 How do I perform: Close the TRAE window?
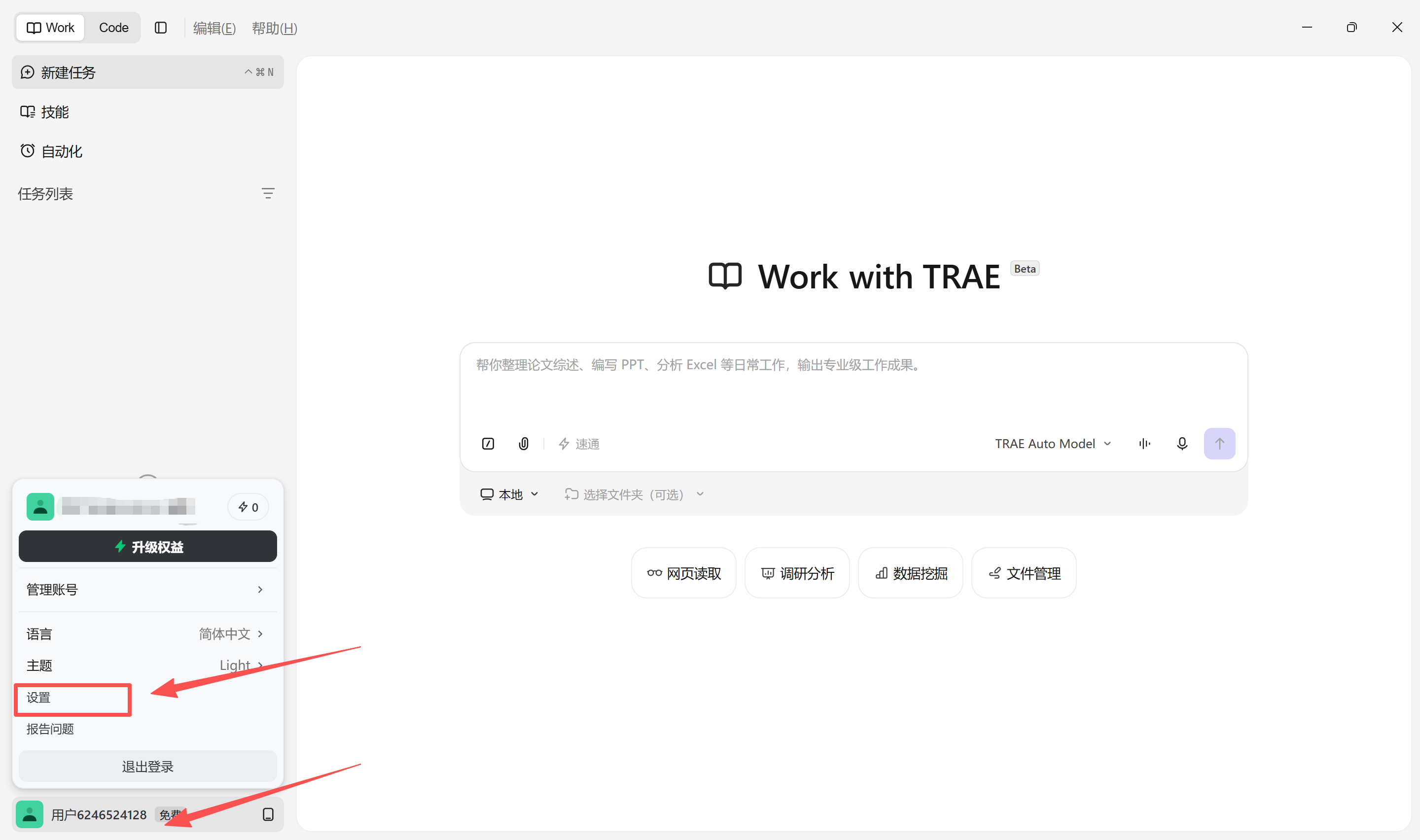coord(1397,27)
